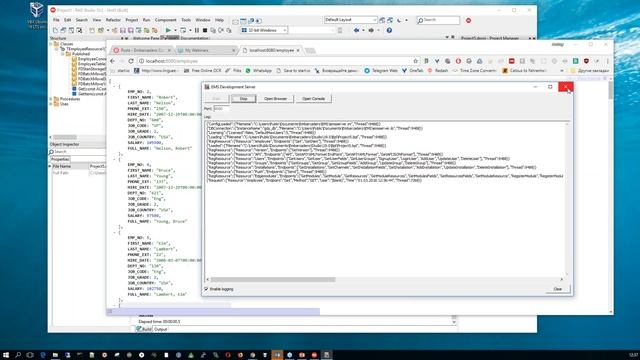Viewport: 640px width, 360px height.
Task: Open the dropdown arrow next to Run button
Action: pos(176,30)
